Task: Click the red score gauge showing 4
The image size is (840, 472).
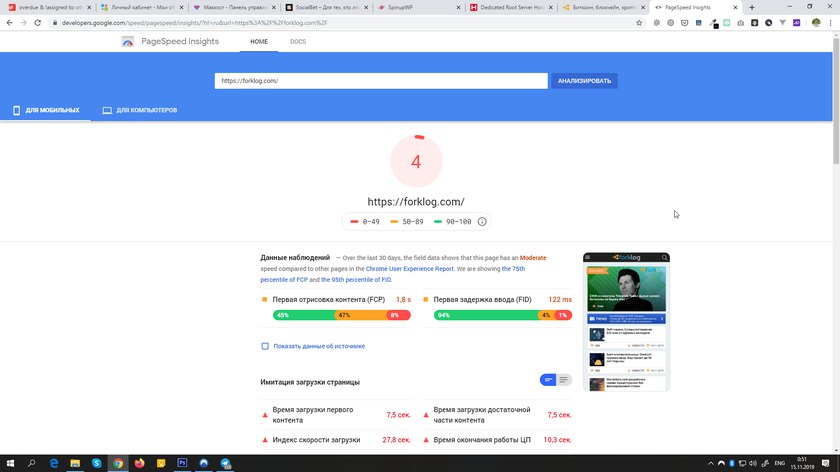Action: 416,161
